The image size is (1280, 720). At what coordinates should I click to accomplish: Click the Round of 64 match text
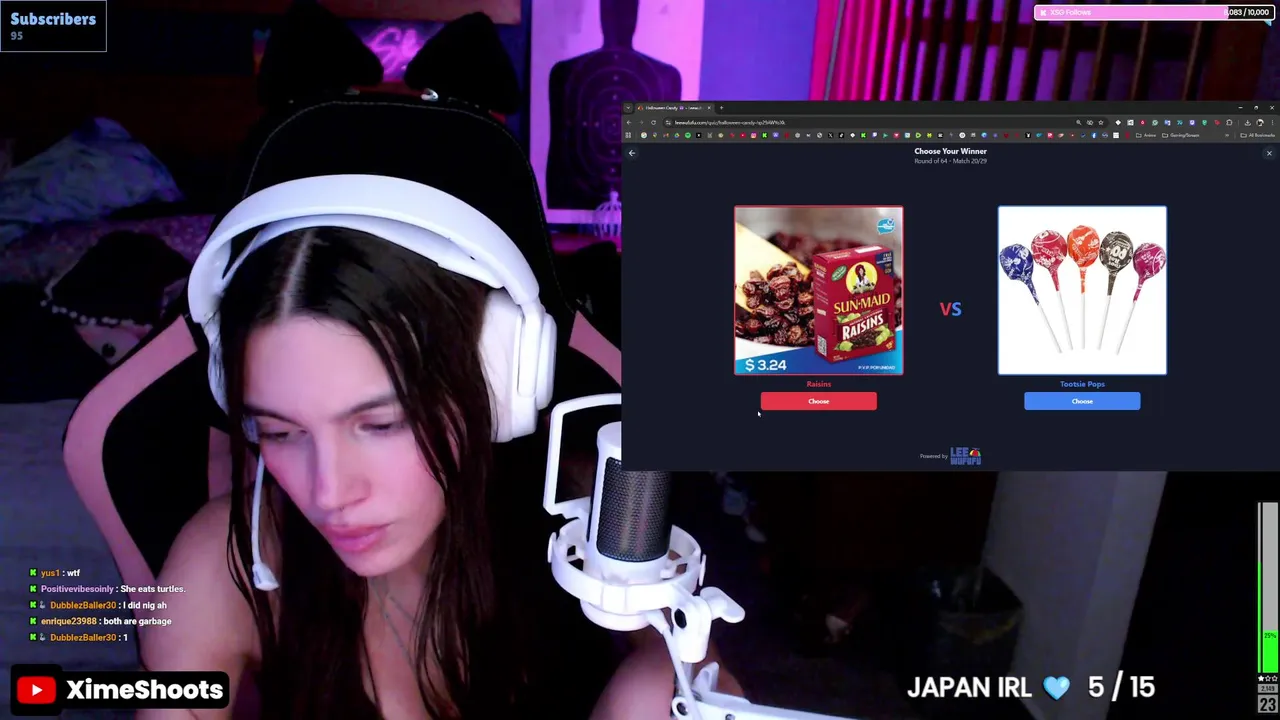click(x=950, y=161)
